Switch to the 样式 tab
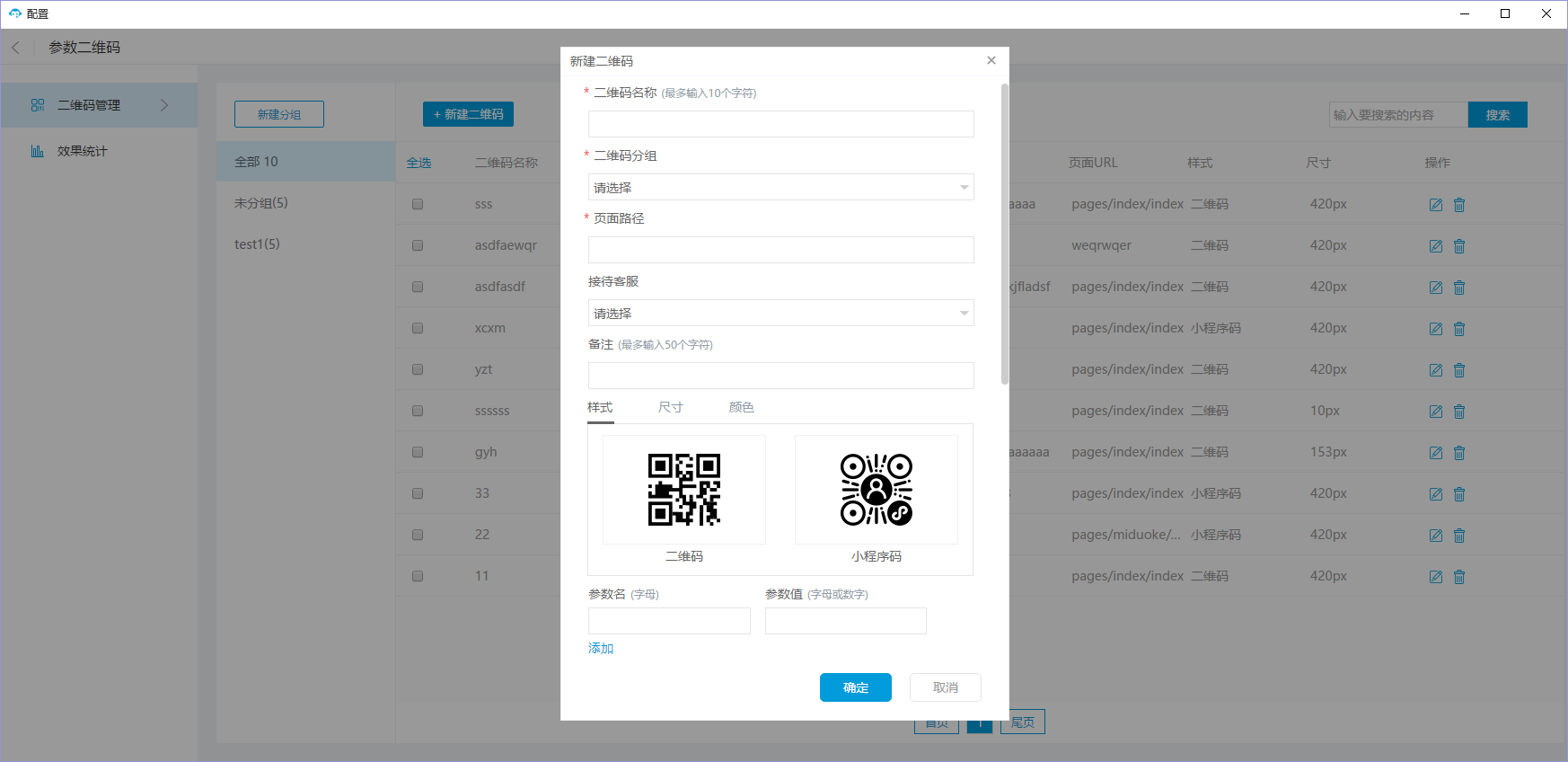This screenshot has width=1568, height=762. pyautogui.click(x=600, y=407)
